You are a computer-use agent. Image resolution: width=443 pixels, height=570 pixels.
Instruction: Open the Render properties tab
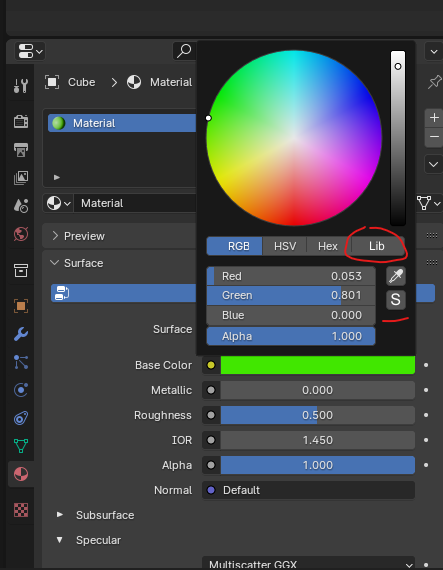(21, 121)
